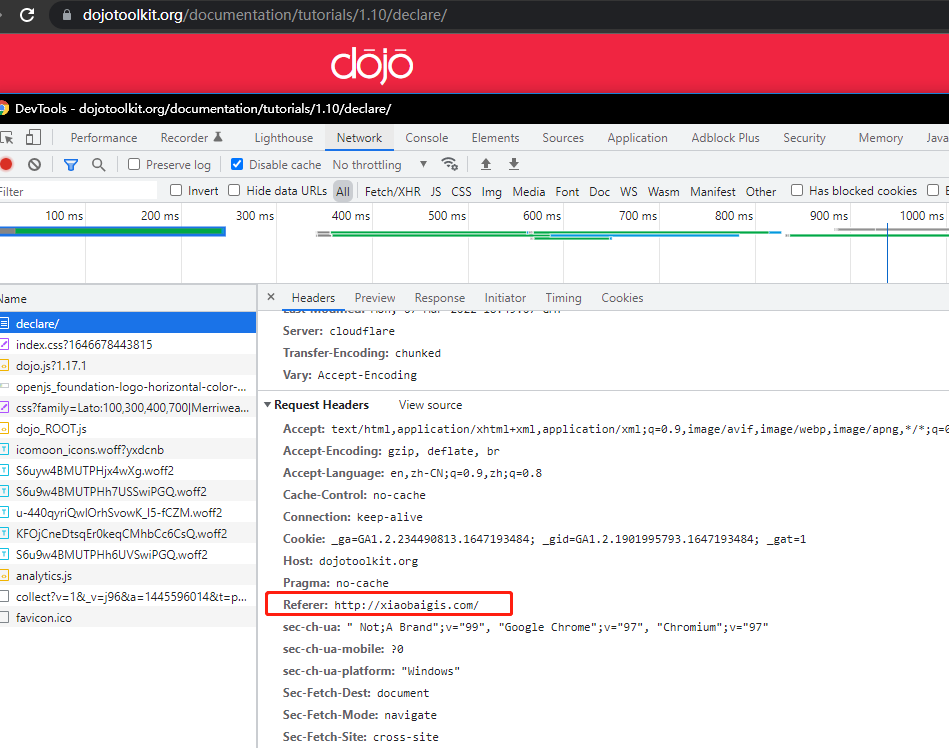Select the Network tab

[x=360, y=138]
